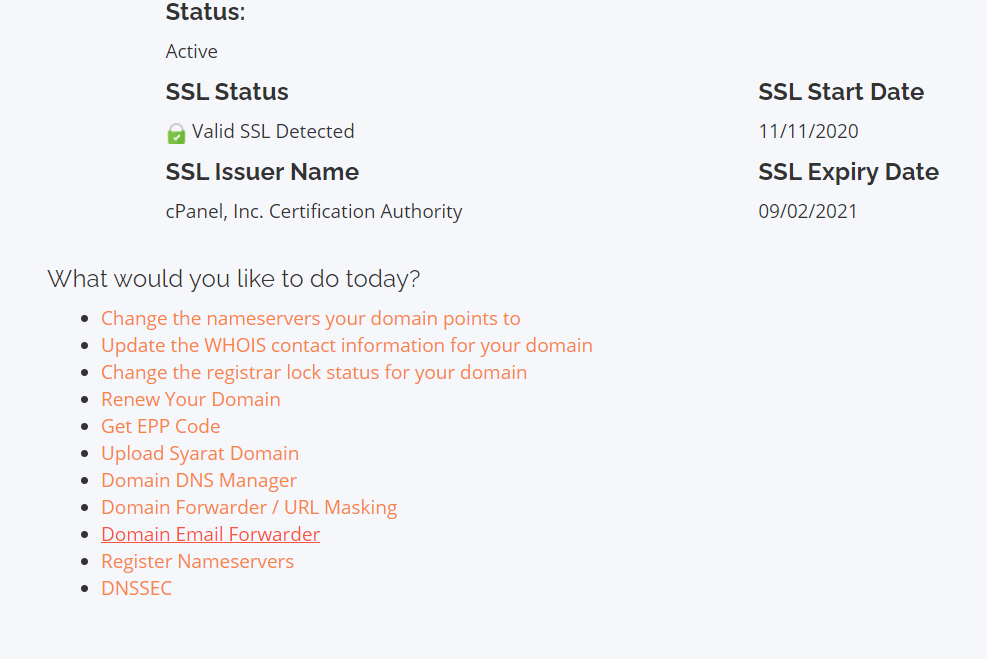Viewport: 987px width, 659px height.
Task: Click the Renew Your Domain link
Action: 190,400
